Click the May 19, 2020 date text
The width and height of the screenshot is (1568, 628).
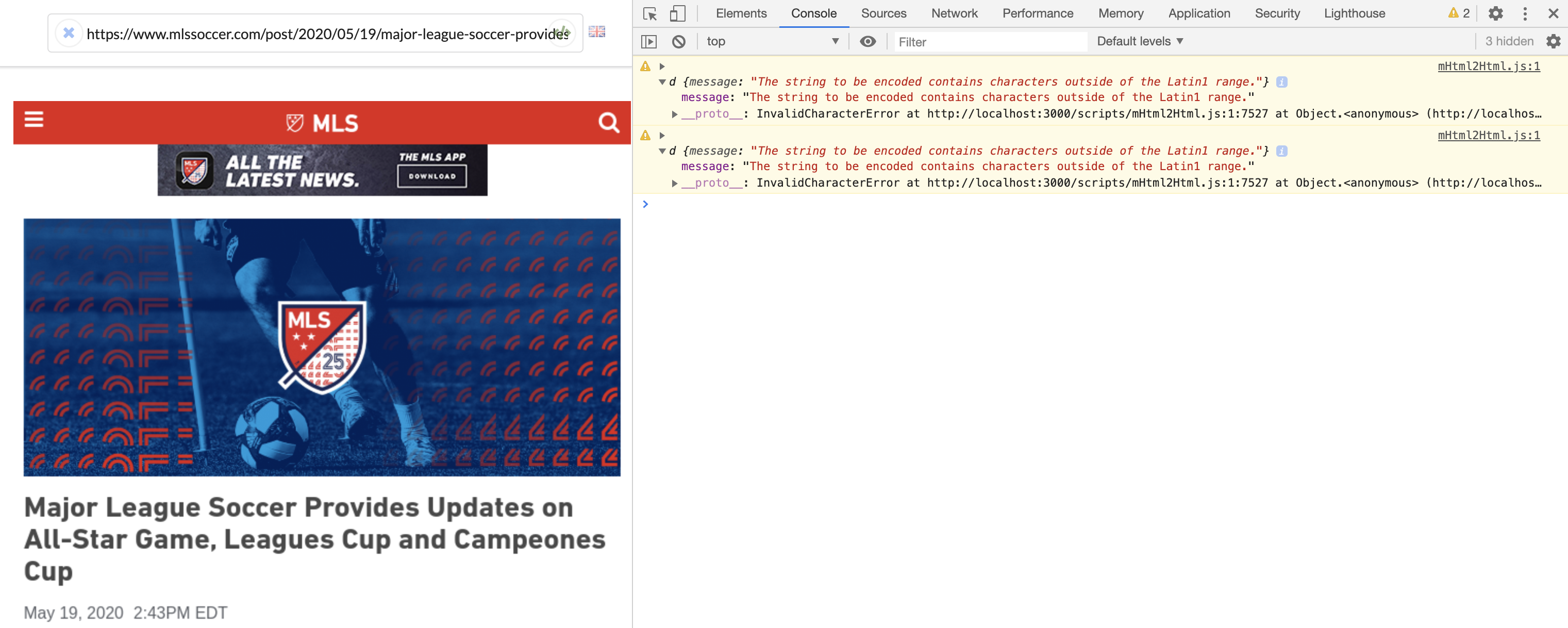click(x=74, y=613)
